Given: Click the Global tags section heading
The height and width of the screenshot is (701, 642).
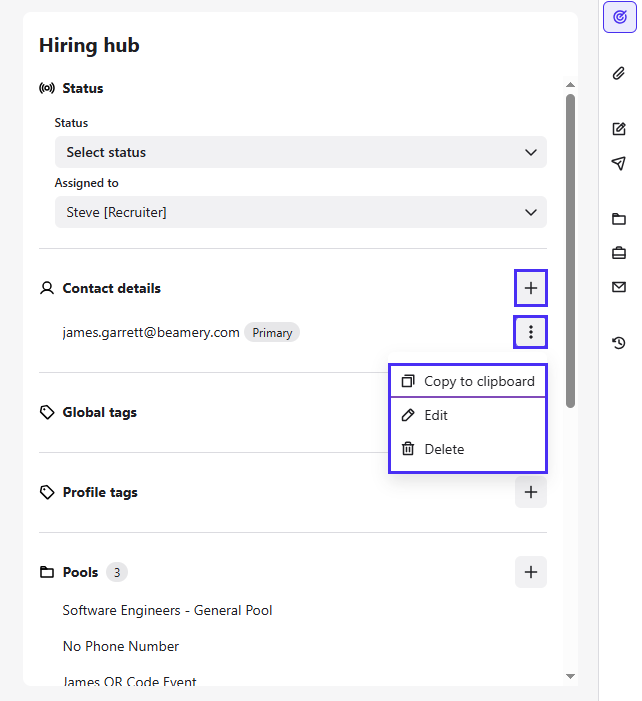Looking at the screenshot, I should tap(99, 413).
